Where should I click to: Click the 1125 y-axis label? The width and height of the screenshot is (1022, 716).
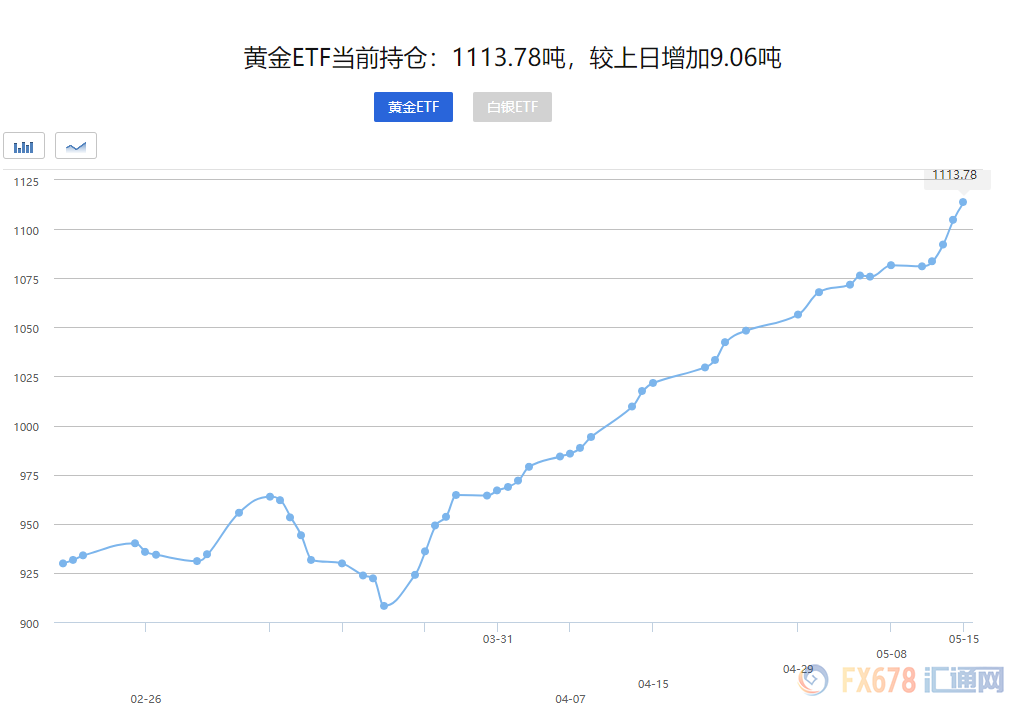[x=26, y=182]
